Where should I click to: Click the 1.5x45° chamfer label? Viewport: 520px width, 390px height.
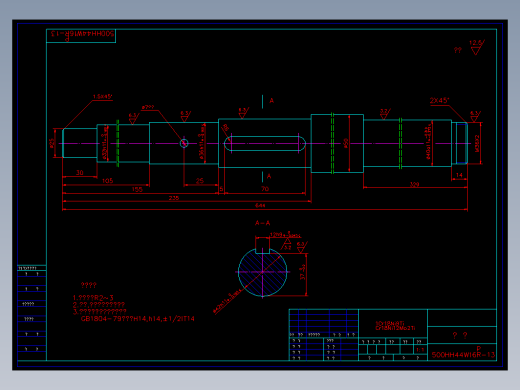pyautogui.click(x=102, y=97)
